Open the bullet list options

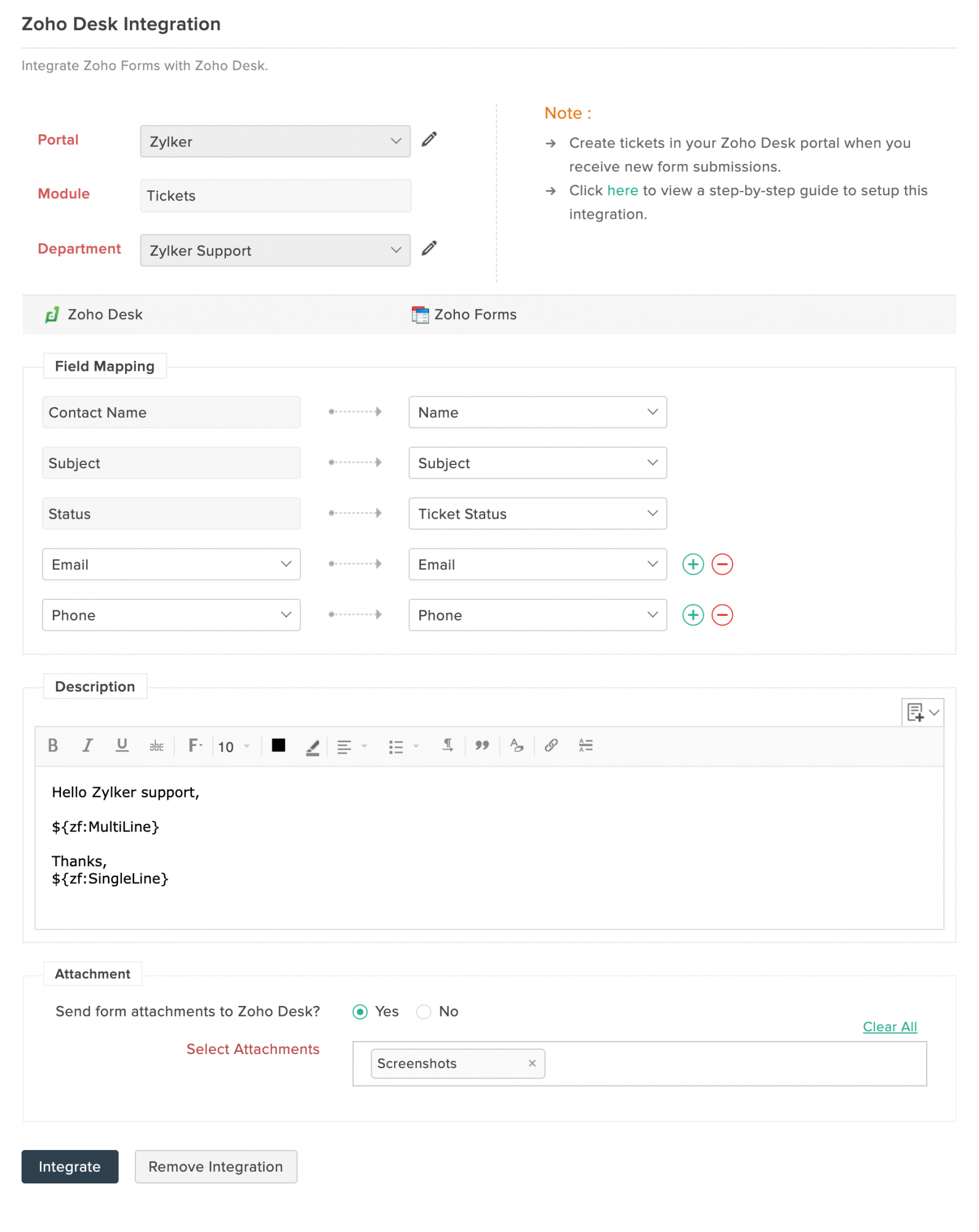click(403, 747)
